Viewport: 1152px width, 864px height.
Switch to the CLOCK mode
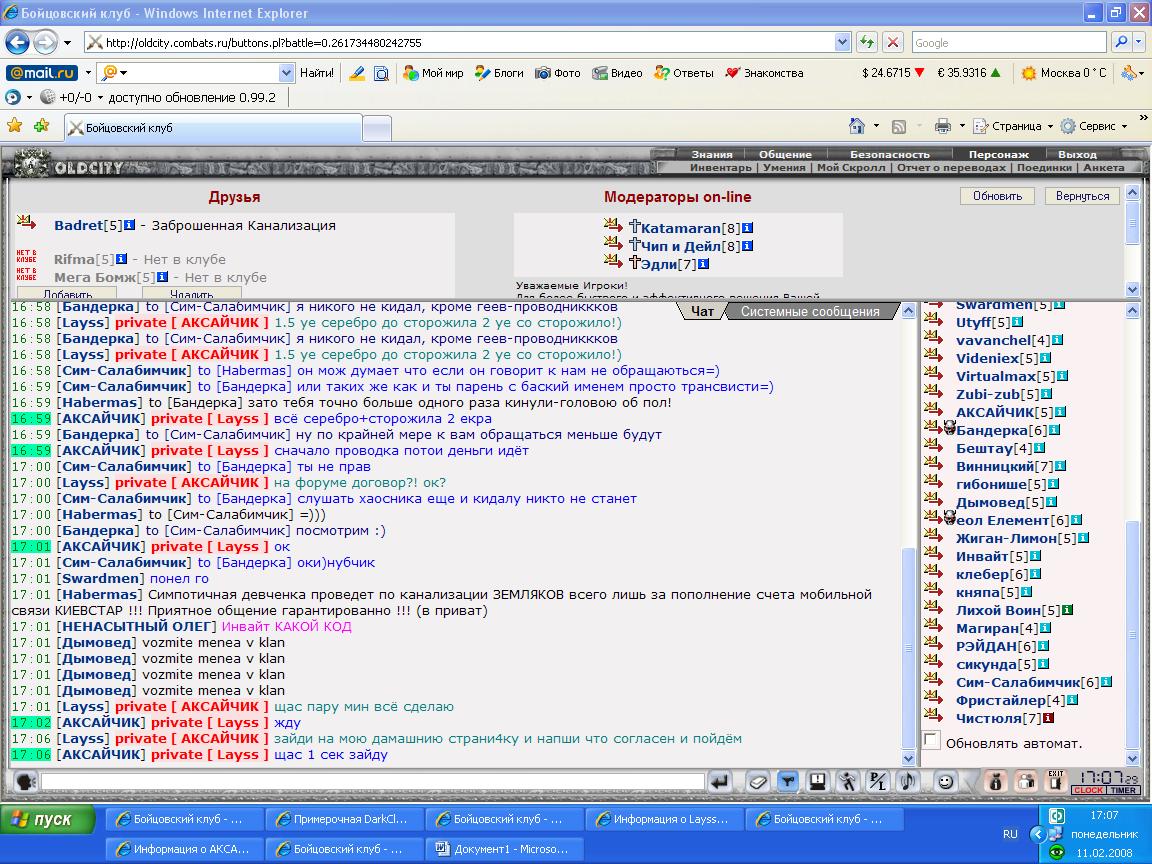tap(1088, 791)
